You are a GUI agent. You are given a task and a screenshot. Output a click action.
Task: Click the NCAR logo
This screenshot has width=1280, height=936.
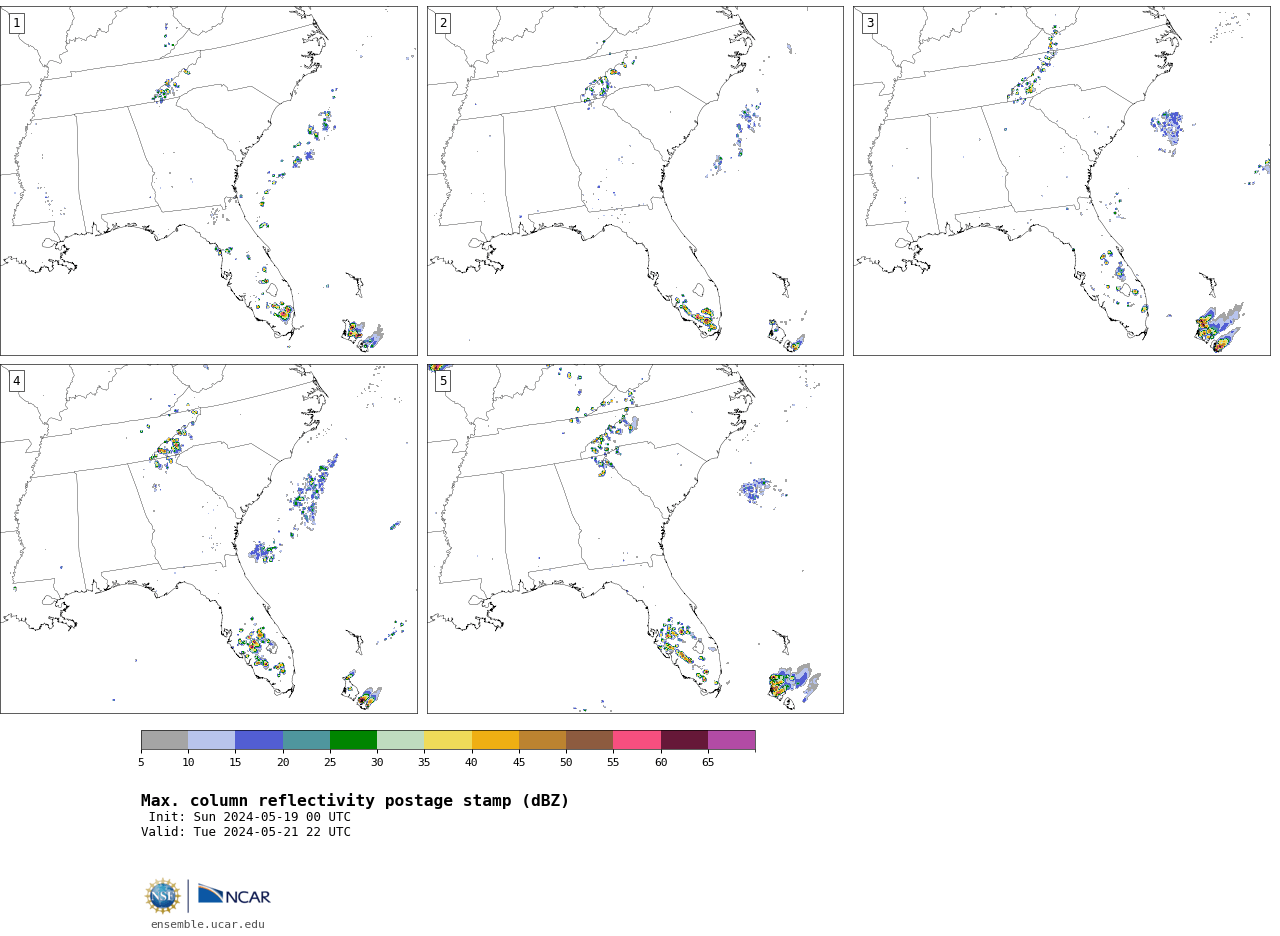pyautogui.click(x=234, y=895)
